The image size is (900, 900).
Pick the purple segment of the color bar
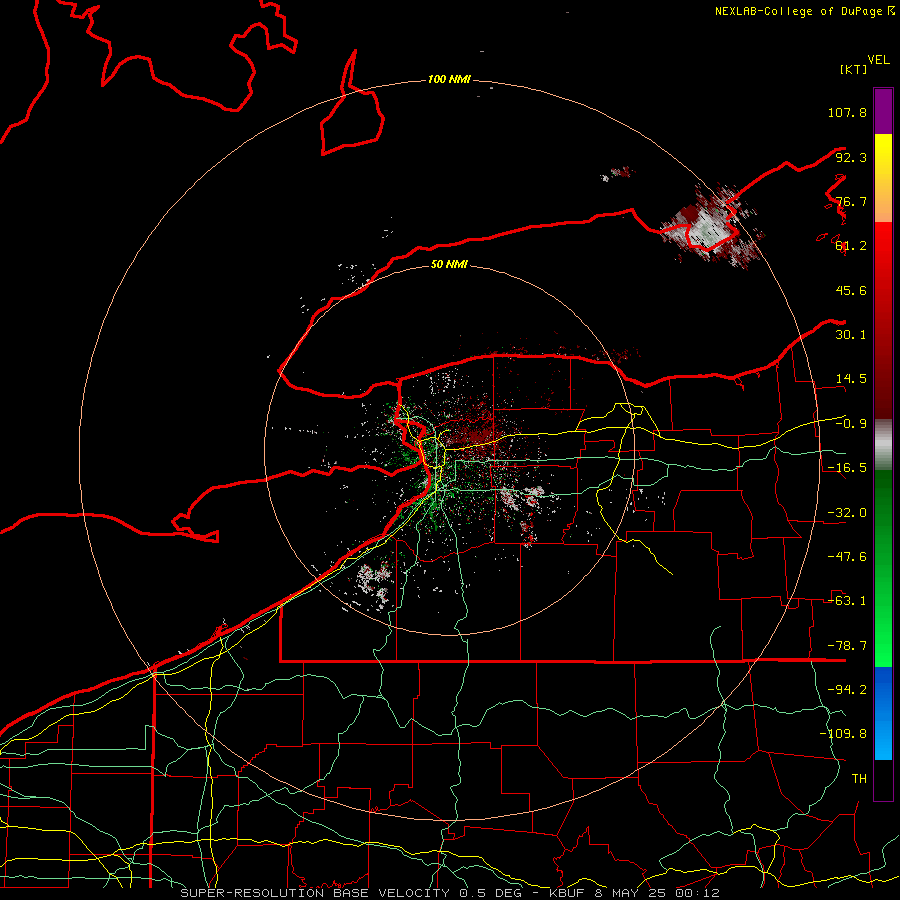pyautogui.click(x=883, y=111)
